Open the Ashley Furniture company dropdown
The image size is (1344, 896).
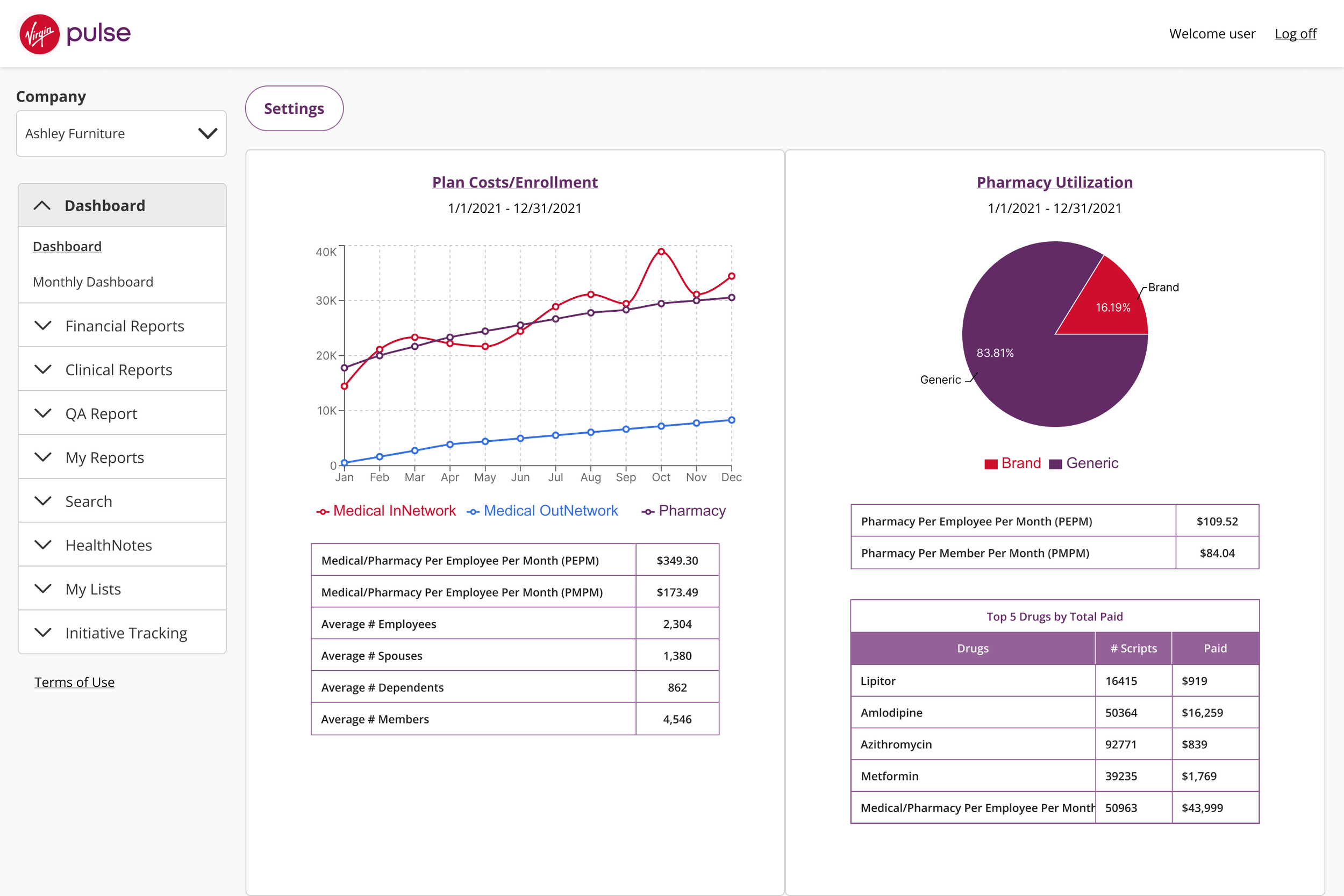(x=121, y=133)
